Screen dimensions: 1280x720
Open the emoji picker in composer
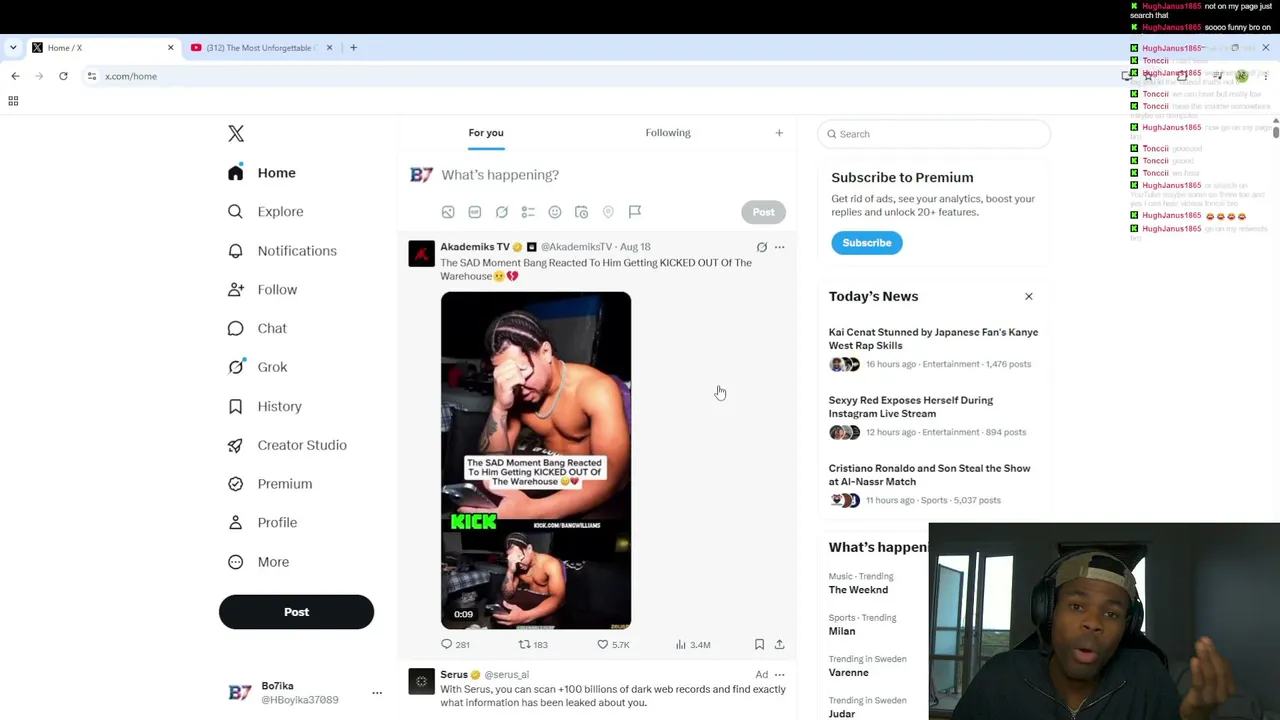pos(555,212)
